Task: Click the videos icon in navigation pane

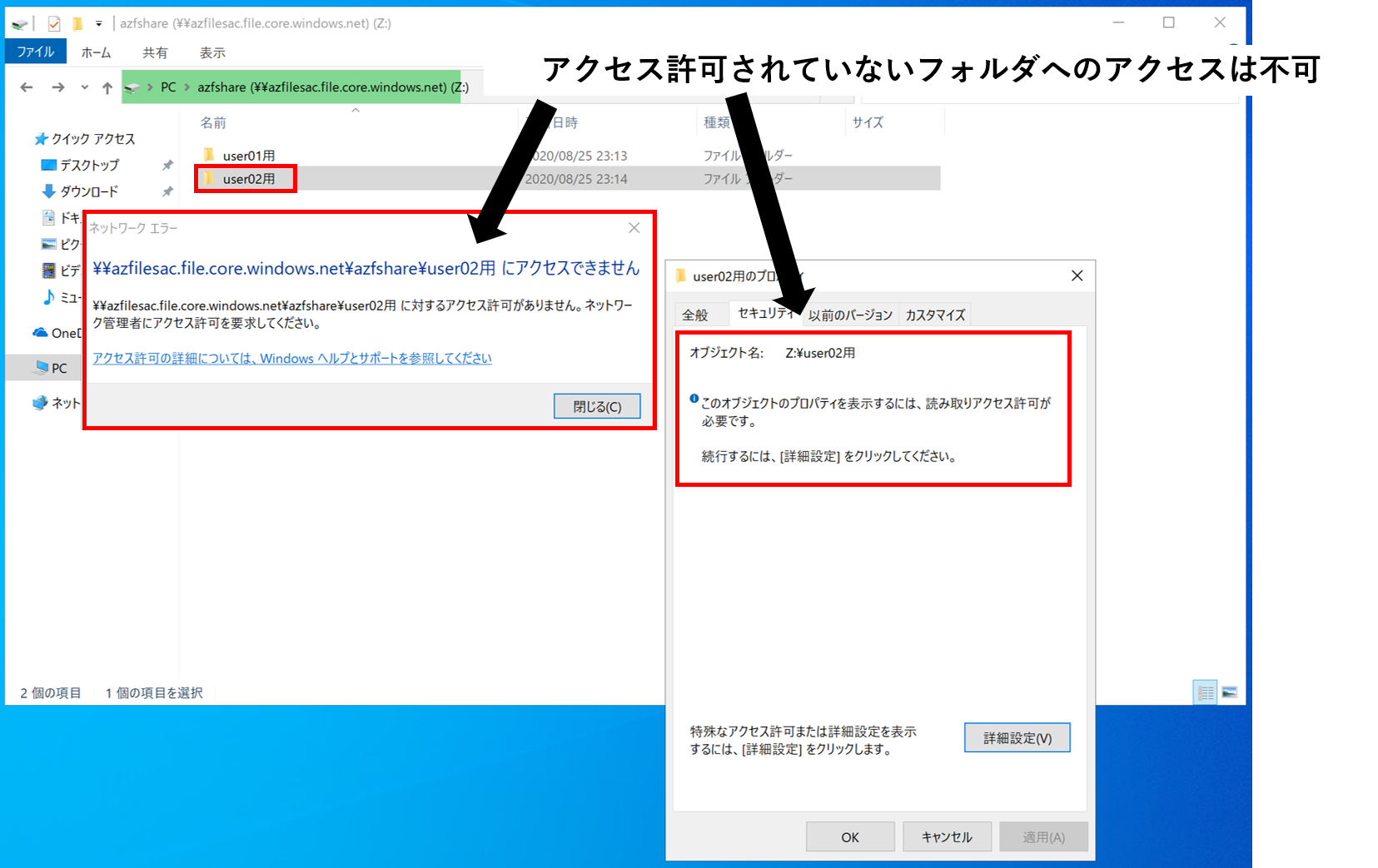Action: [x=48, y=270]
